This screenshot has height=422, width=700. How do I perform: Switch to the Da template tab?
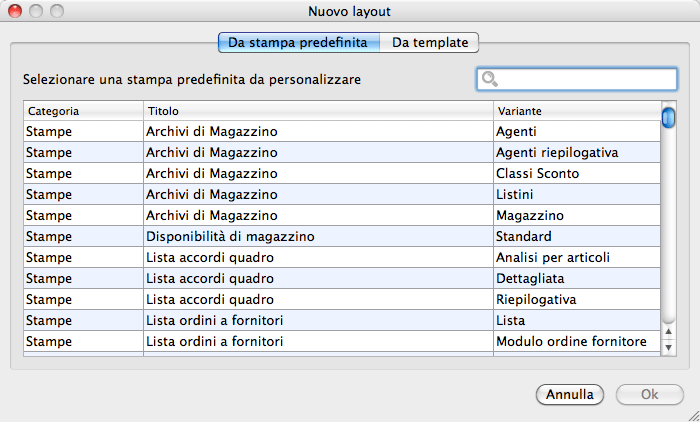[x=430, y=43]
